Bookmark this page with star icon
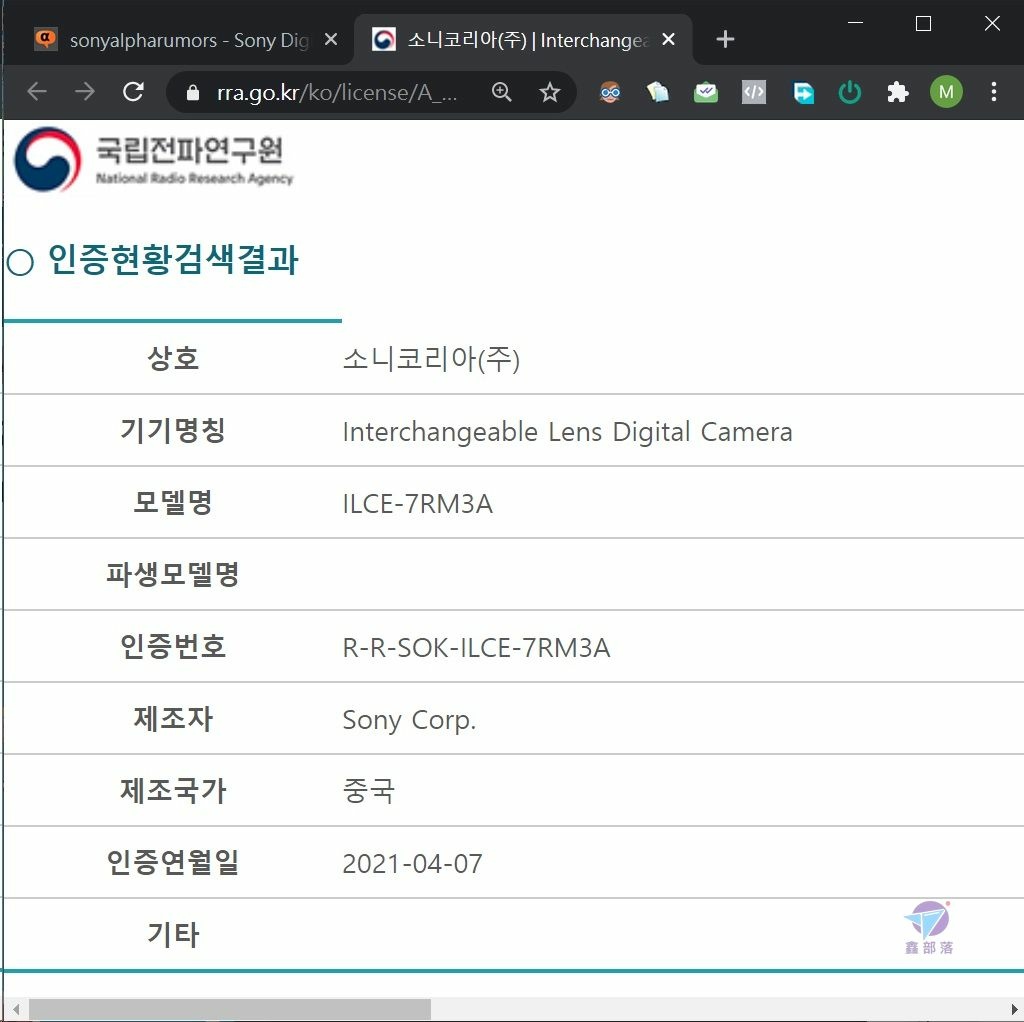 (x=550, y=92)
